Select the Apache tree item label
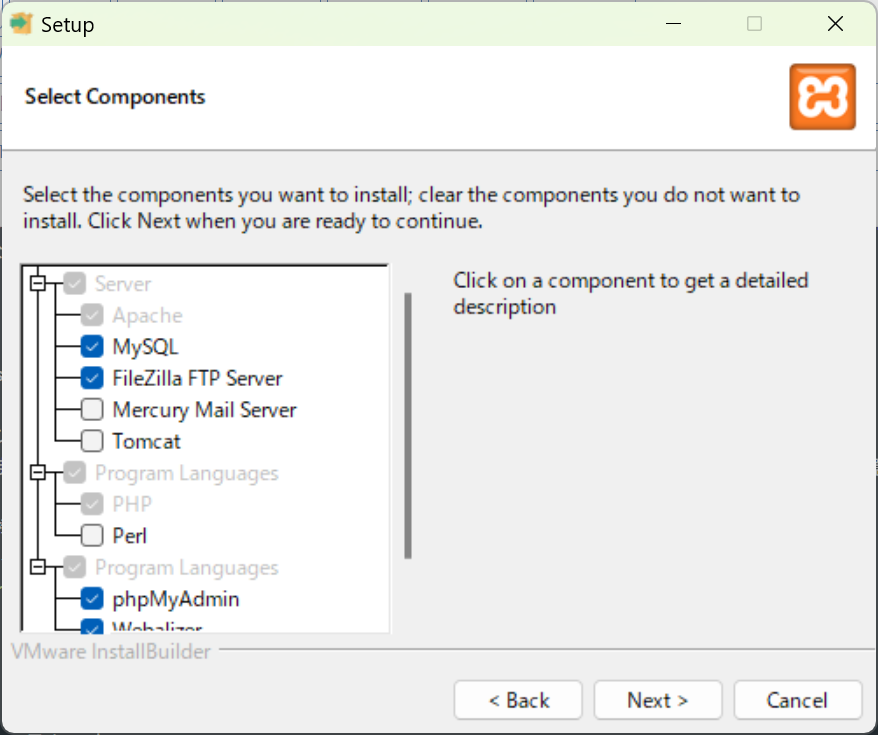 147,316
